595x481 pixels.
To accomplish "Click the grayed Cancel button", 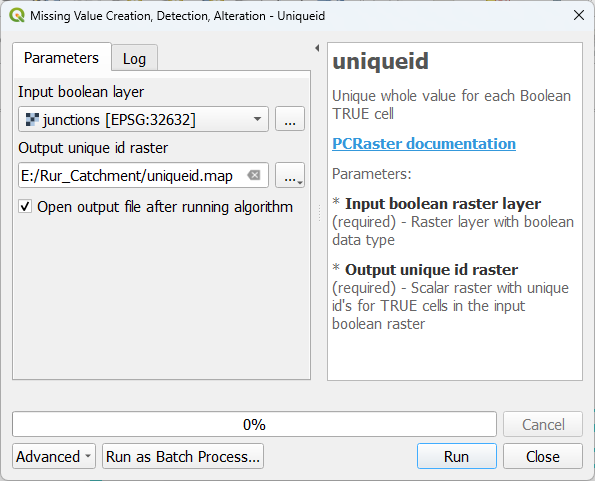I will click(543, 424).
